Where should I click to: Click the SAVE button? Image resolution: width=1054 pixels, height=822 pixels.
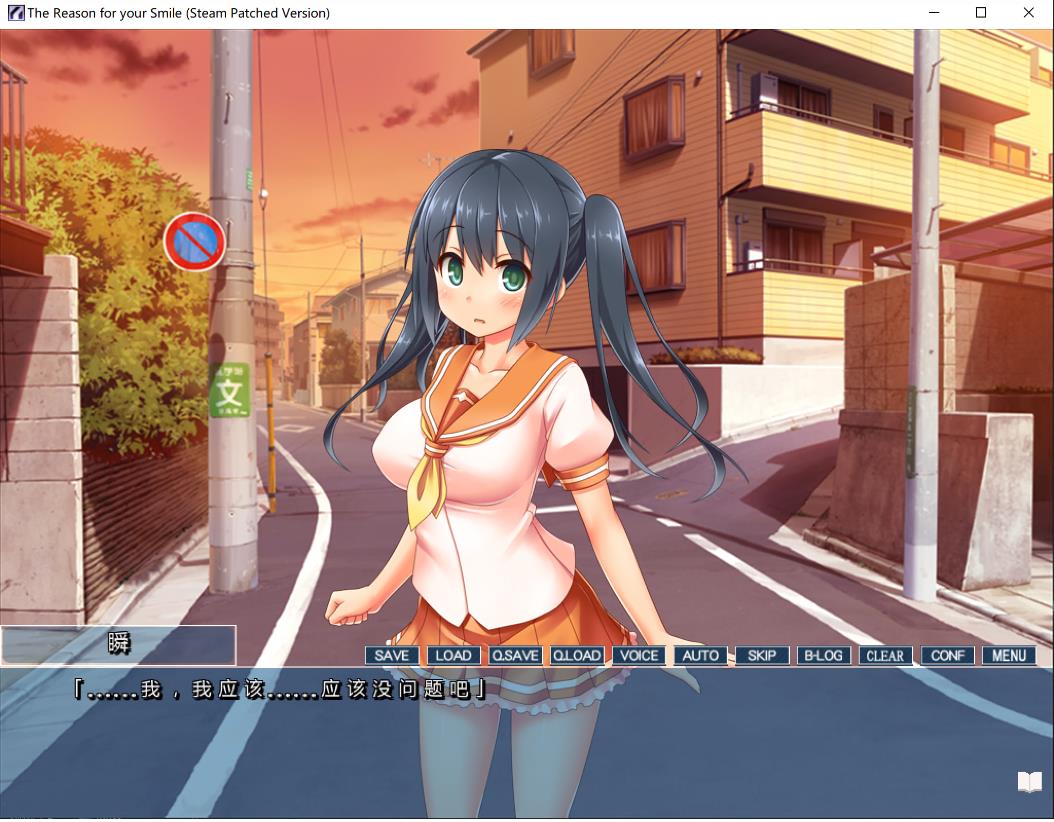coord(391,656)
